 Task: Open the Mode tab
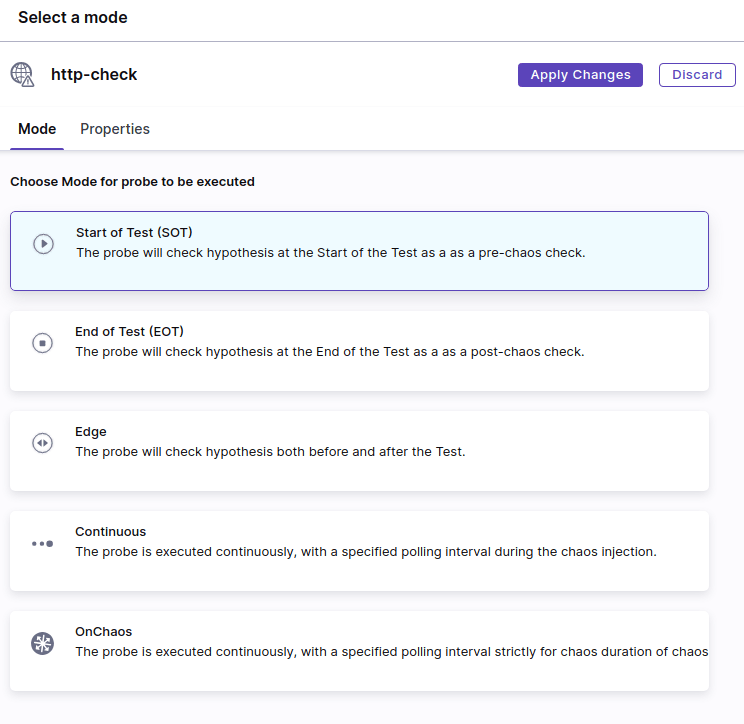pyautogui.click(x=37, y=129)
